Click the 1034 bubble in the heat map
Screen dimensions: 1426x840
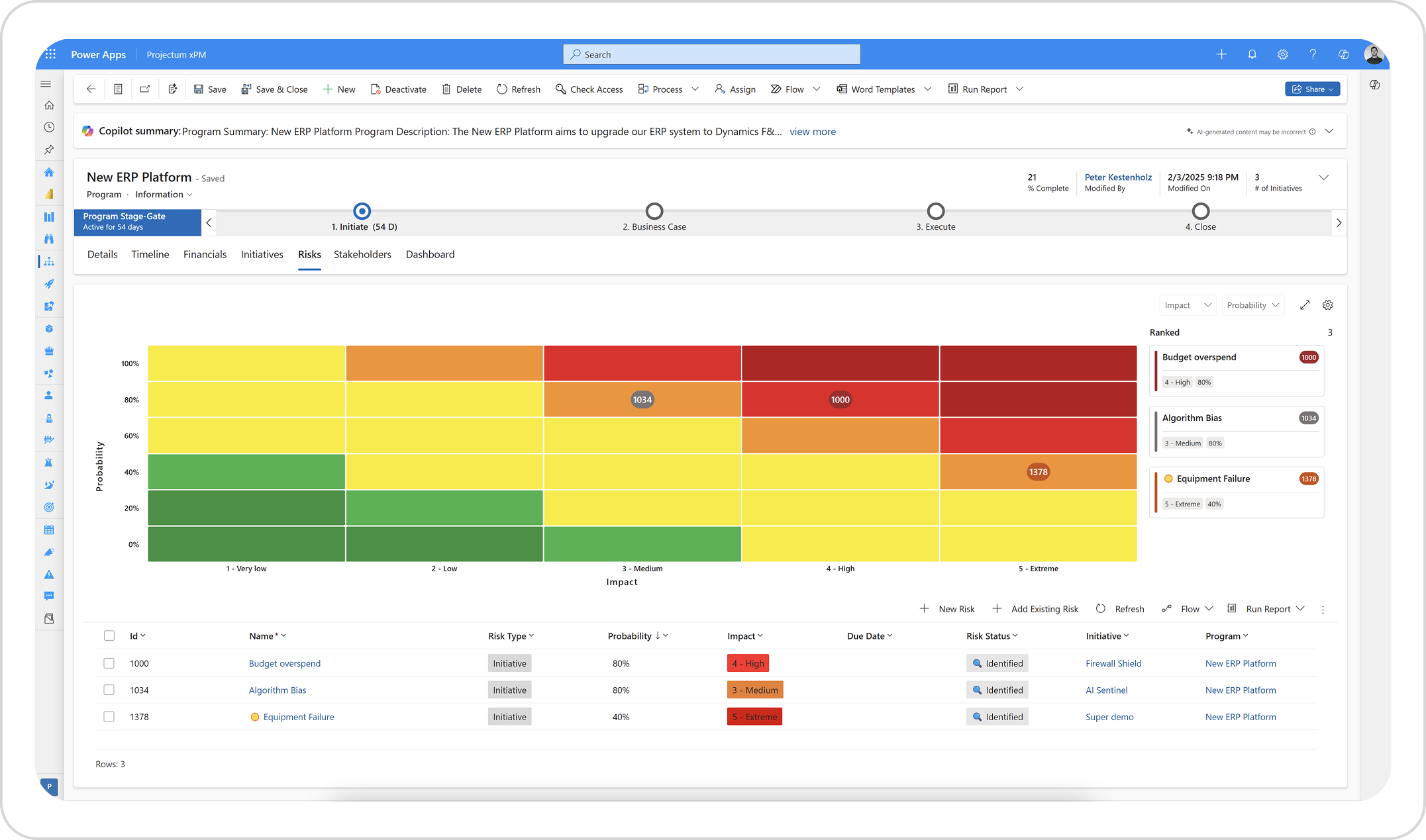coord(642,399)
